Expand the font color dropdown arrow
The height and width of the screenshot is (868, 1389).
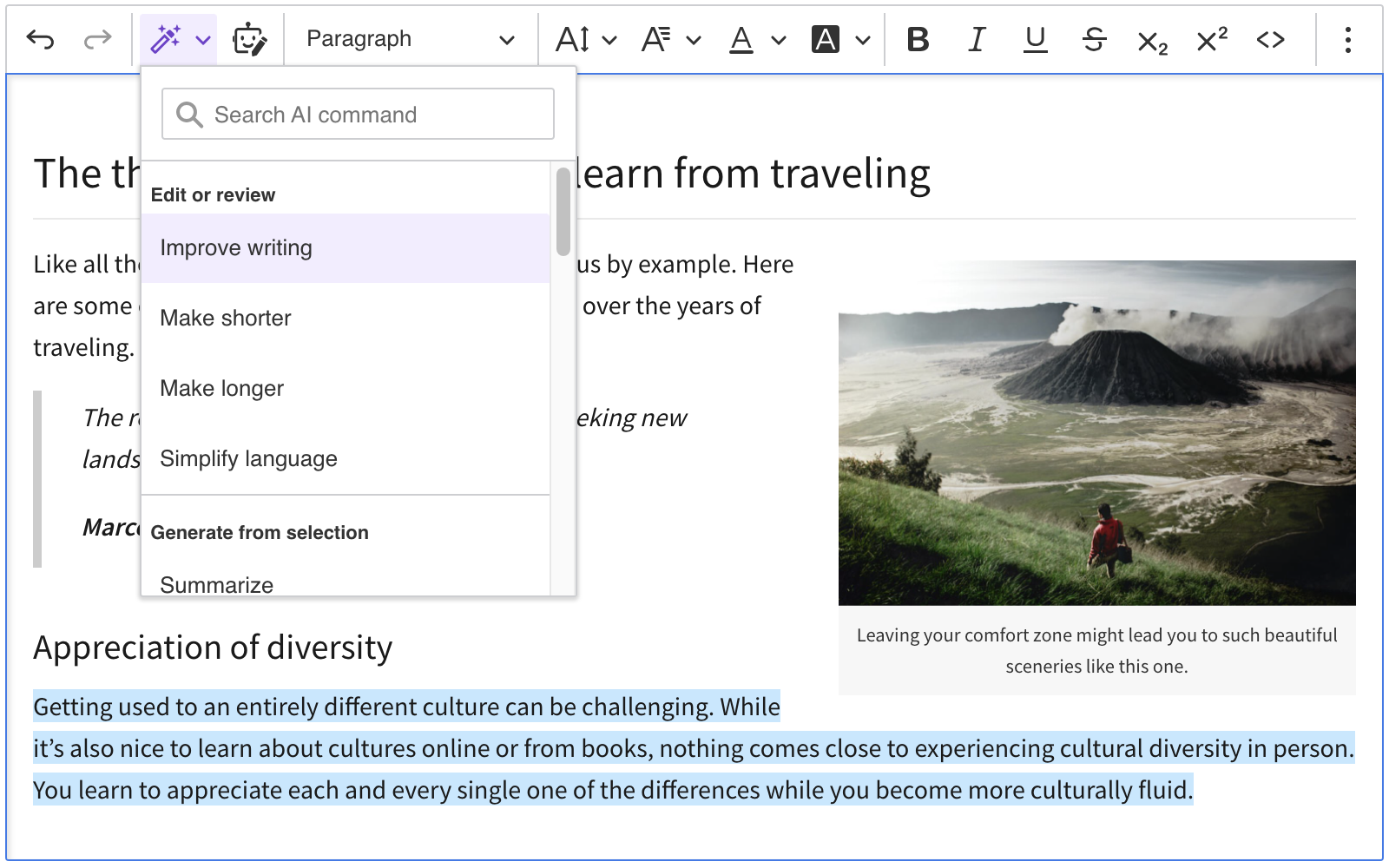tap(777, 38)
